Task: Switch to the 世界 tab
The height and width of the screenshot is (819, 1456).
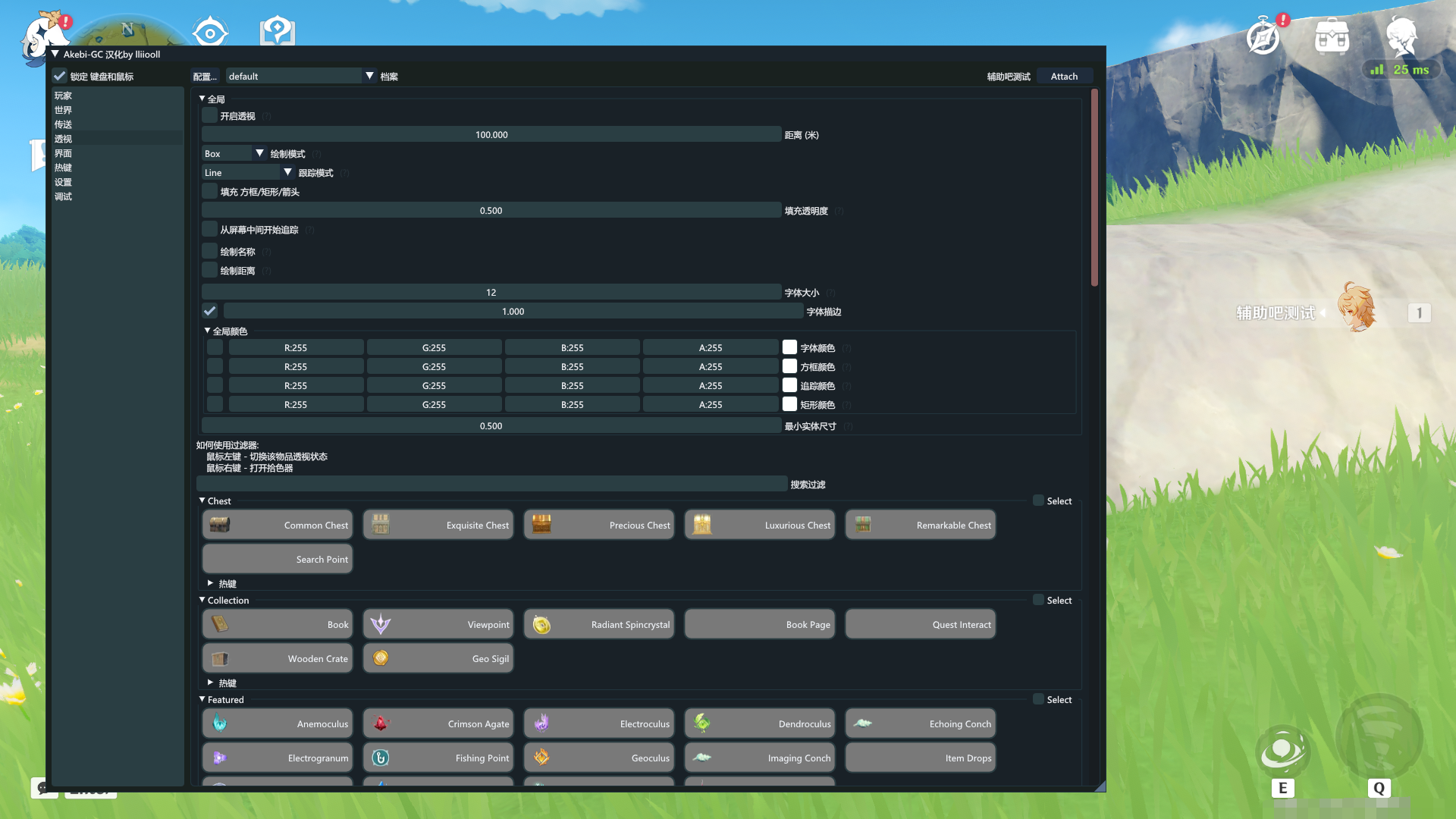Action: click(118, 110)
